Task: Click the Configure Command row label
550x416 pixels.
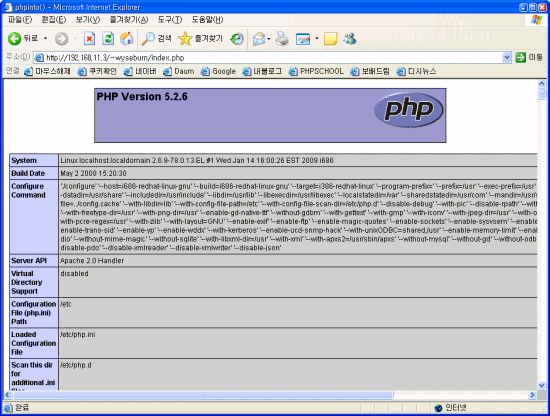Action: [28, 190]
